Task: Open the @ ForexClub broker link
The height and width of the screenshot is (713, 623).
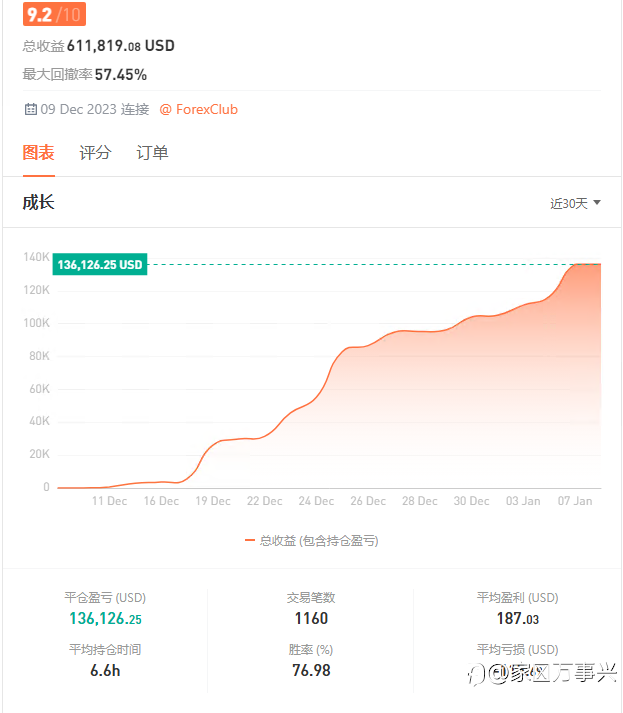Action: coord(199,109)
